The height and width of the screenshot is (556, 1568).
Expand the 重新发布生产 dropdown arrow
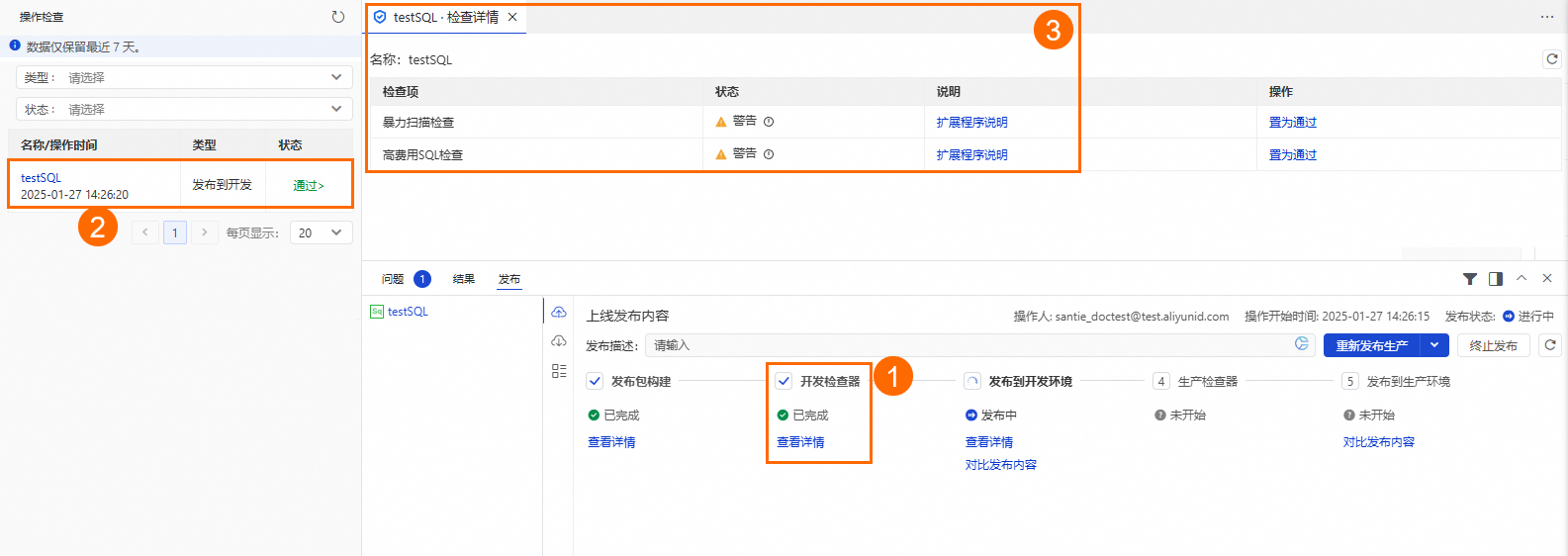pyautogui.click(x=1434, y=345)
